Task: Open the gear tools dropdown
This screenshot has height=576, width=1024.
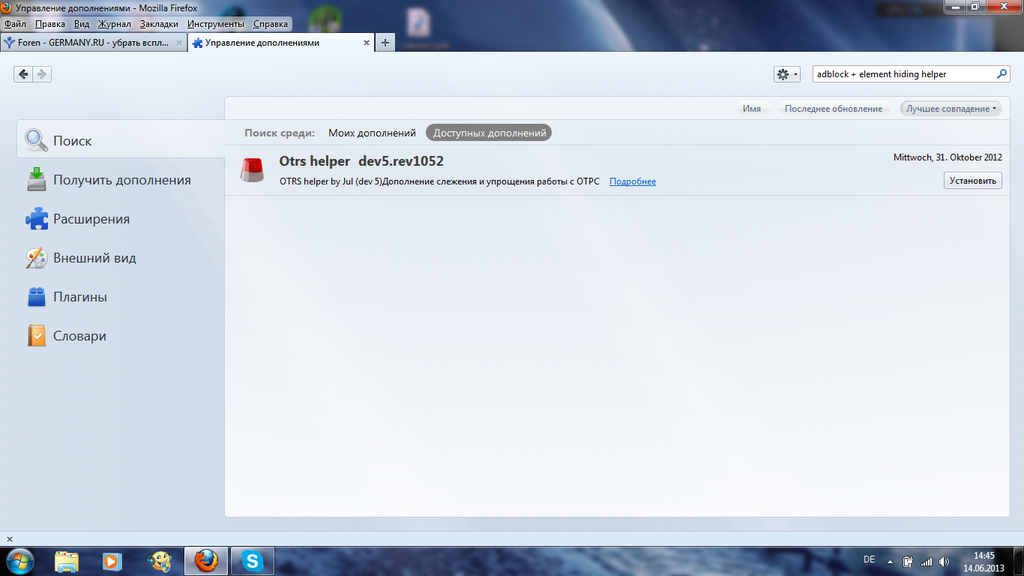Action: 787,74
